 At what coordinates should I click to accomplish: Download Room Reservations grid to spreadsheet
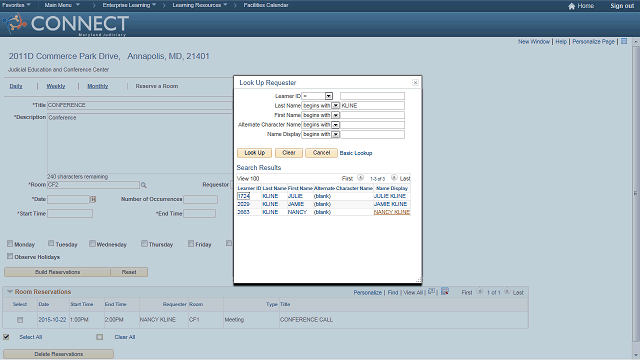click(445, 292)
